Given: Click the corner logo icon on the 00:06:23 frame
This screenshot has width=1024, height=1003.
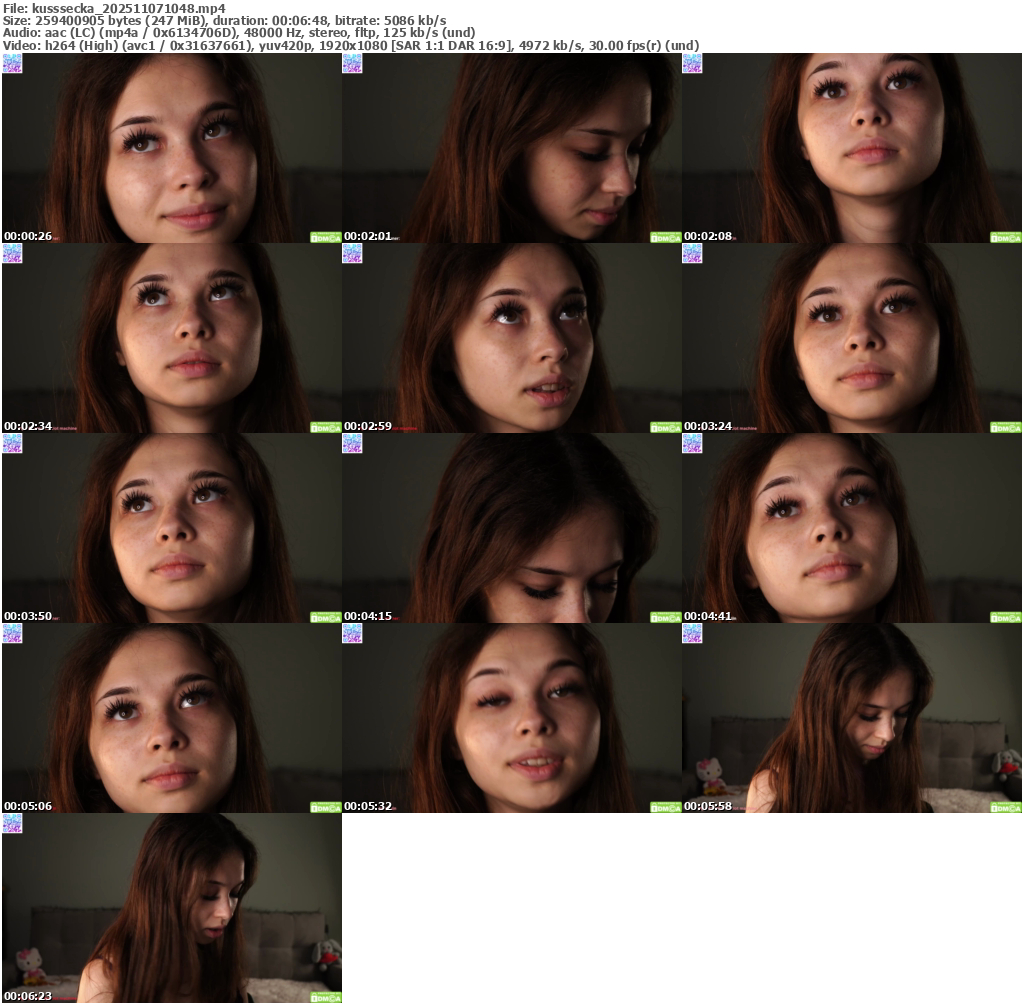Looking at the screenshot, I should tap(12, 823).
